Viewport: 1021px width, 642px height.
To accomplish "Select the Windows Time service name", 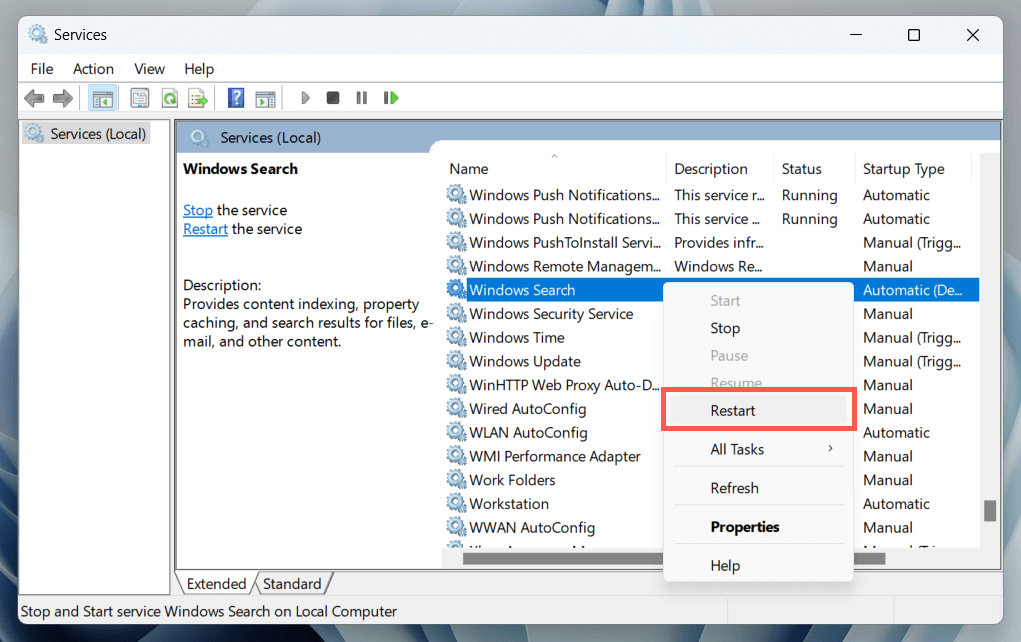I will pos(517,337).
